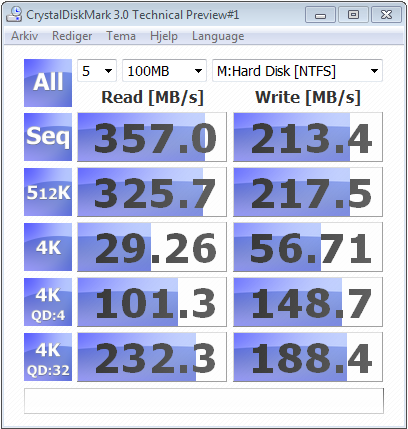This screenshot has width=408, height=429.
Task: Start the 512K random test
Action: (x=48, y=192)
